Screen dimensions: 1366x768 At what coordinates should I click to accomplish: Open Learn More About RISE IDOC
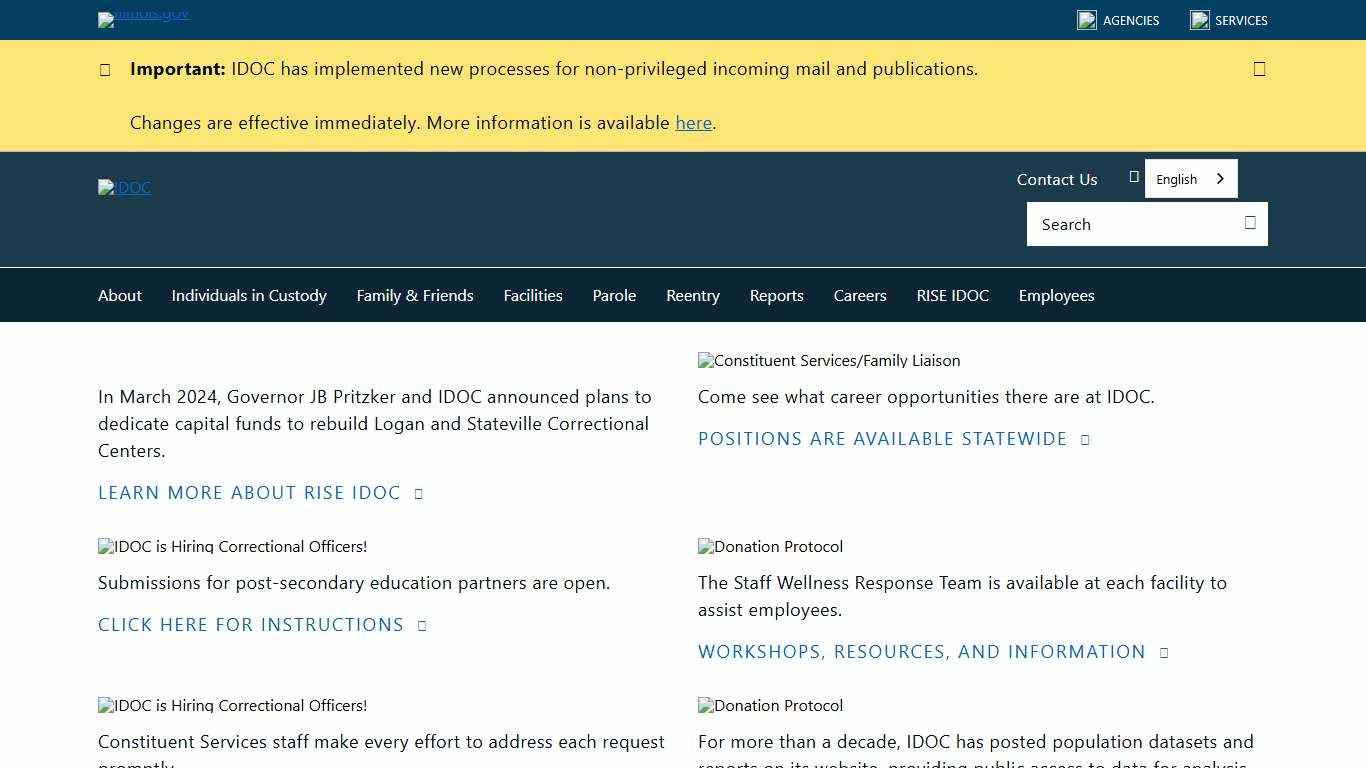coord(250,493)
